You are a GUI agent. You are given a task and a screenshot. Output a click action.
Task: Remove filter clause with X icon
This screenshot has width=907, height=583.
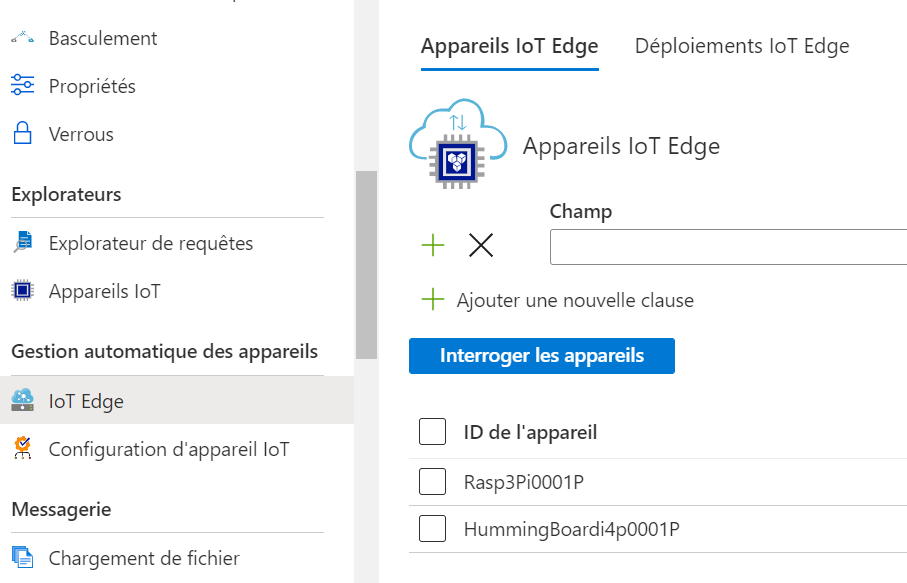[x=481, y=245]
